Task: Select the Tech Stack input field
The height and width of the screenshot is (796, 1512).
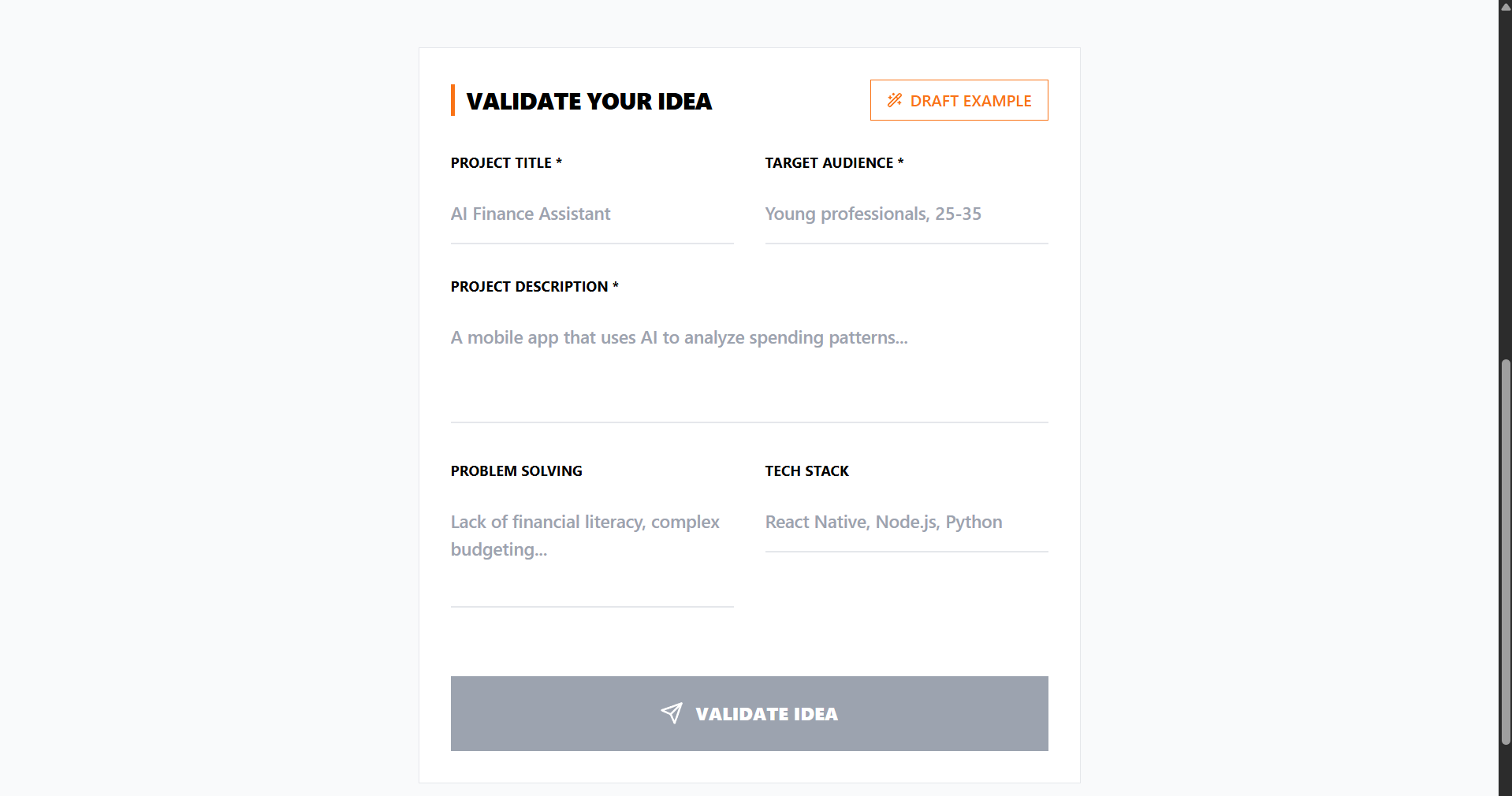Action: pos(906,523)
